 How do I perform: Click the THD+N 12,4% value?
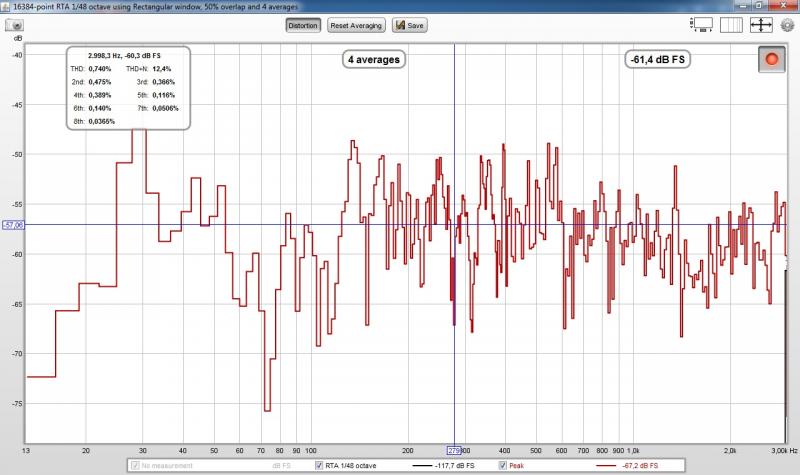point(162,68)
